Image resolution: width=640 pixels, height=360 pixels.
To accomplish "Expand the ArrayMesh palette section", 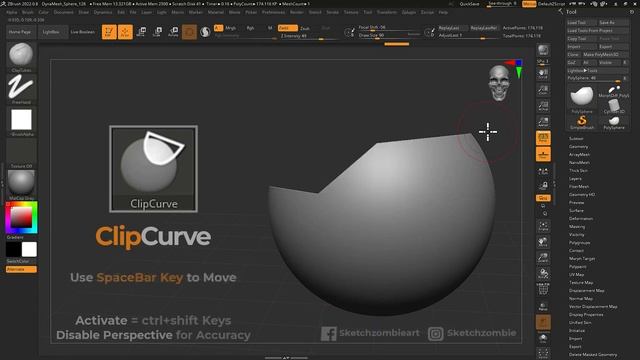I will click(579, 155).
